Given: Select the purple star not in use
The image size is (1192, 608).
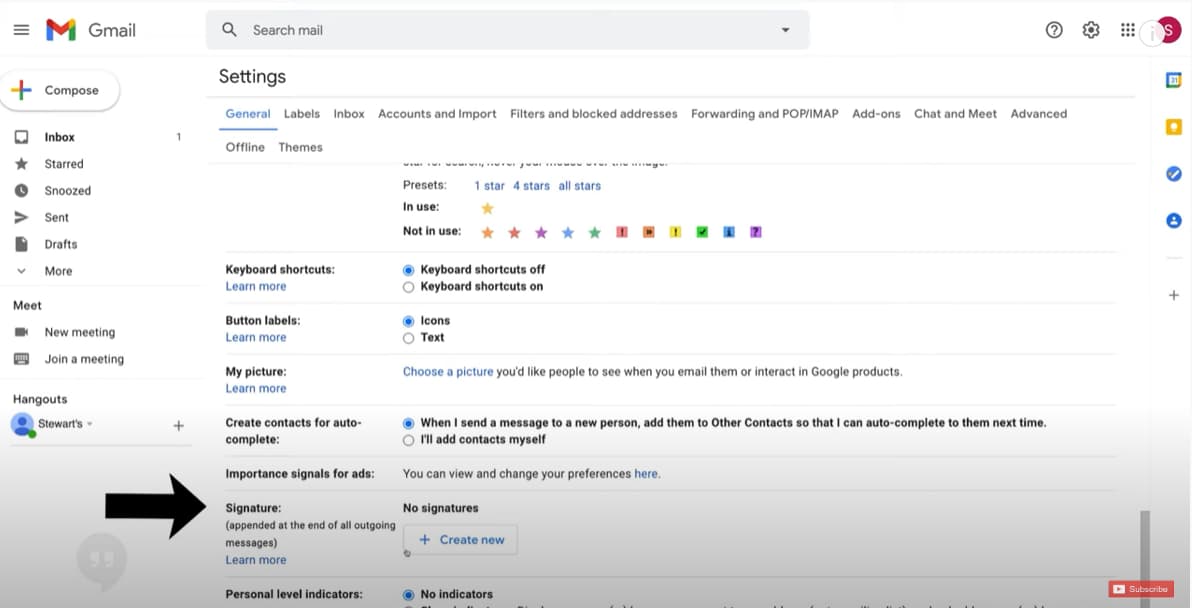Looking at the screenshot, I should pyautogui.click(x=541, y=233).
